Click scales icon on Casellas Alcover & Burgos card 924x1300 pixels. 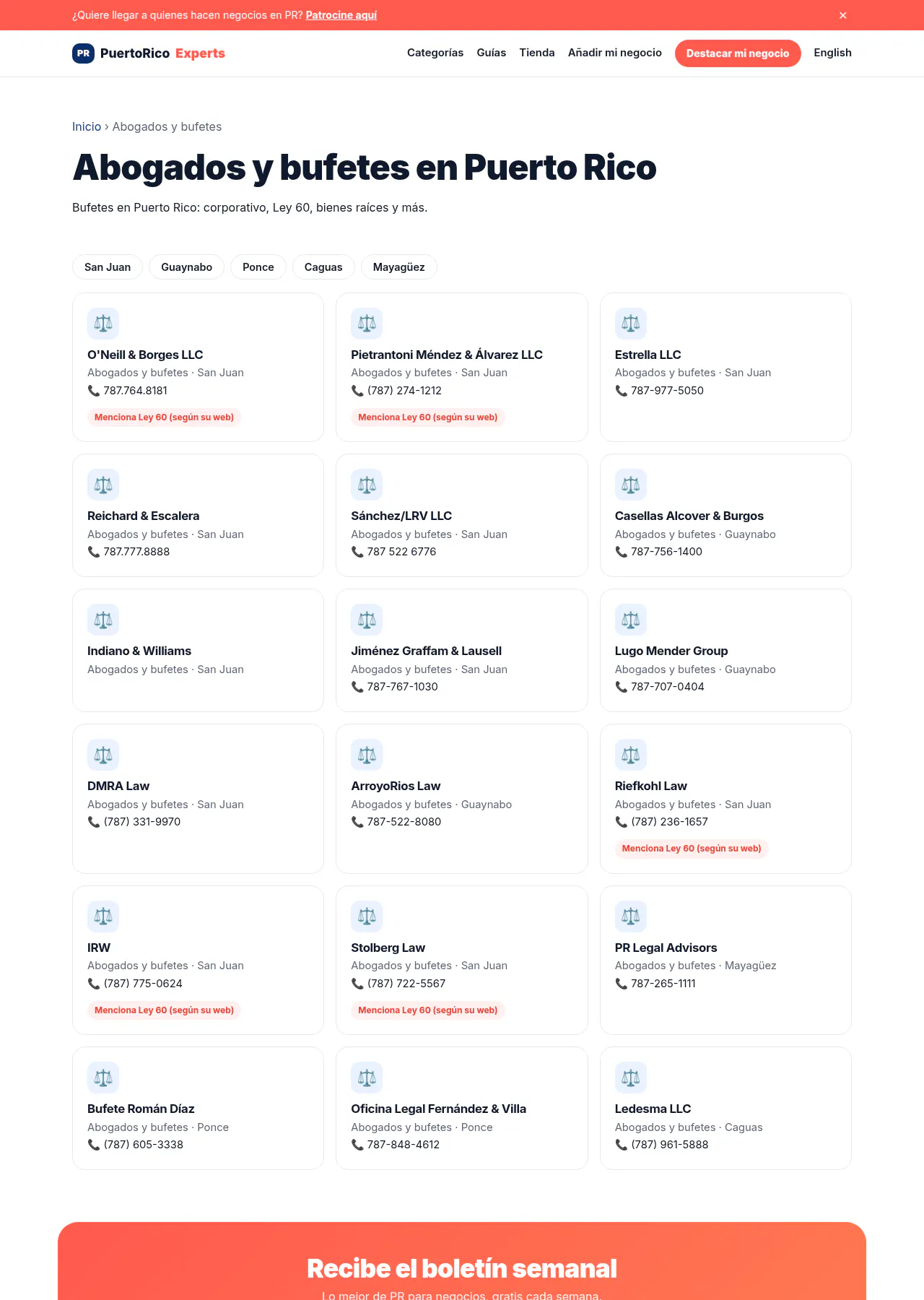(x=631, y=485)
